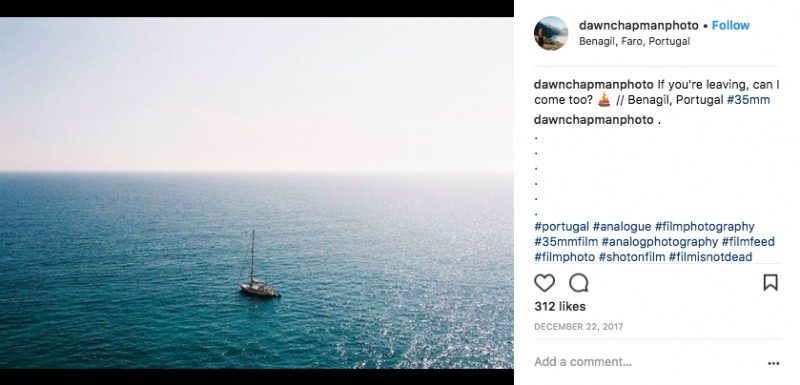Image resolution: width=800 pixels, height=385 pixels.
Task: Open the #analogphotography hashtag
Action: tap(660, 242)
